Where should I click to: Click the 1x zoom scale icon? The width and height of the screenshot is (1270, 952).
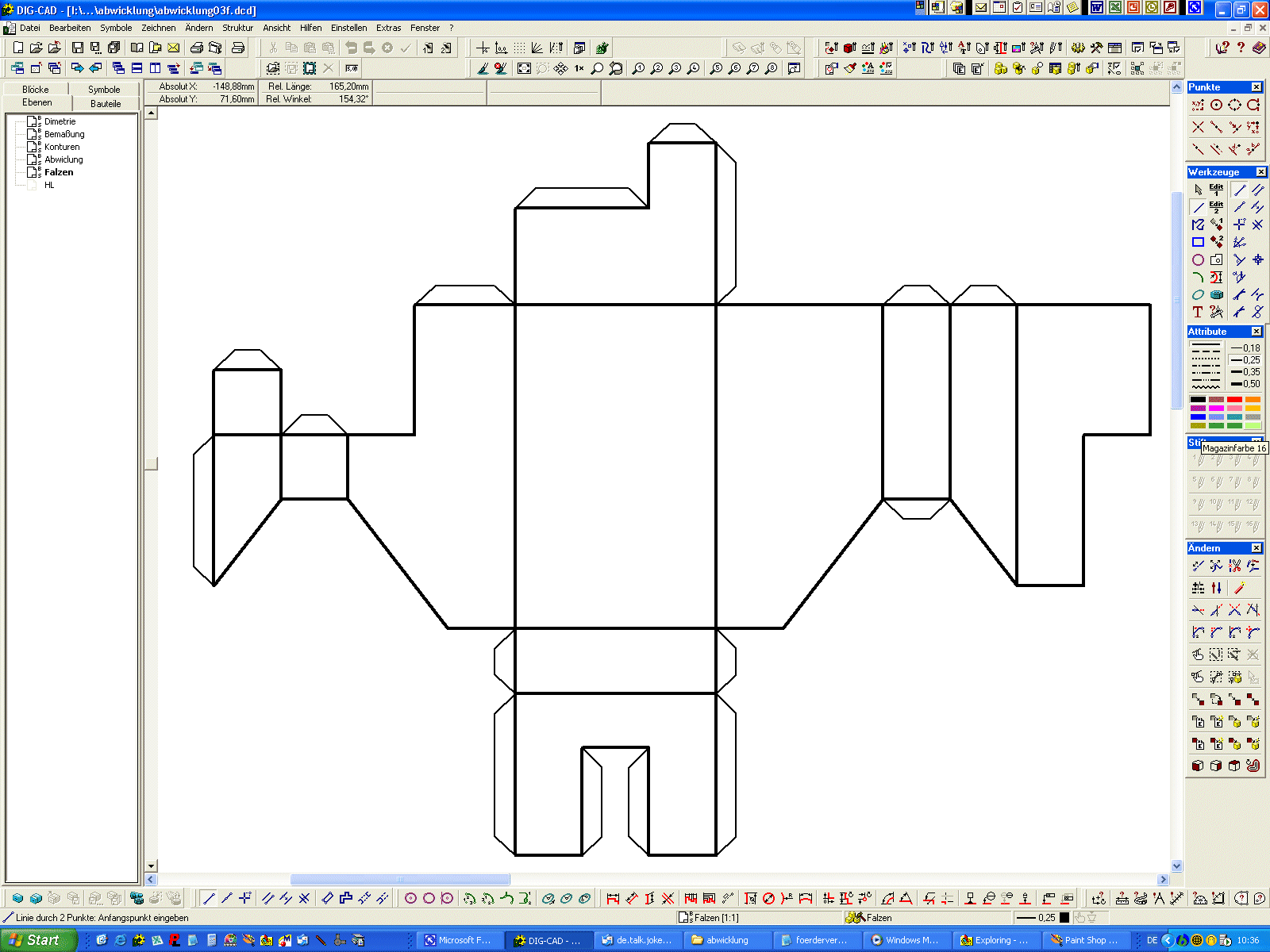tap(579, 69)
